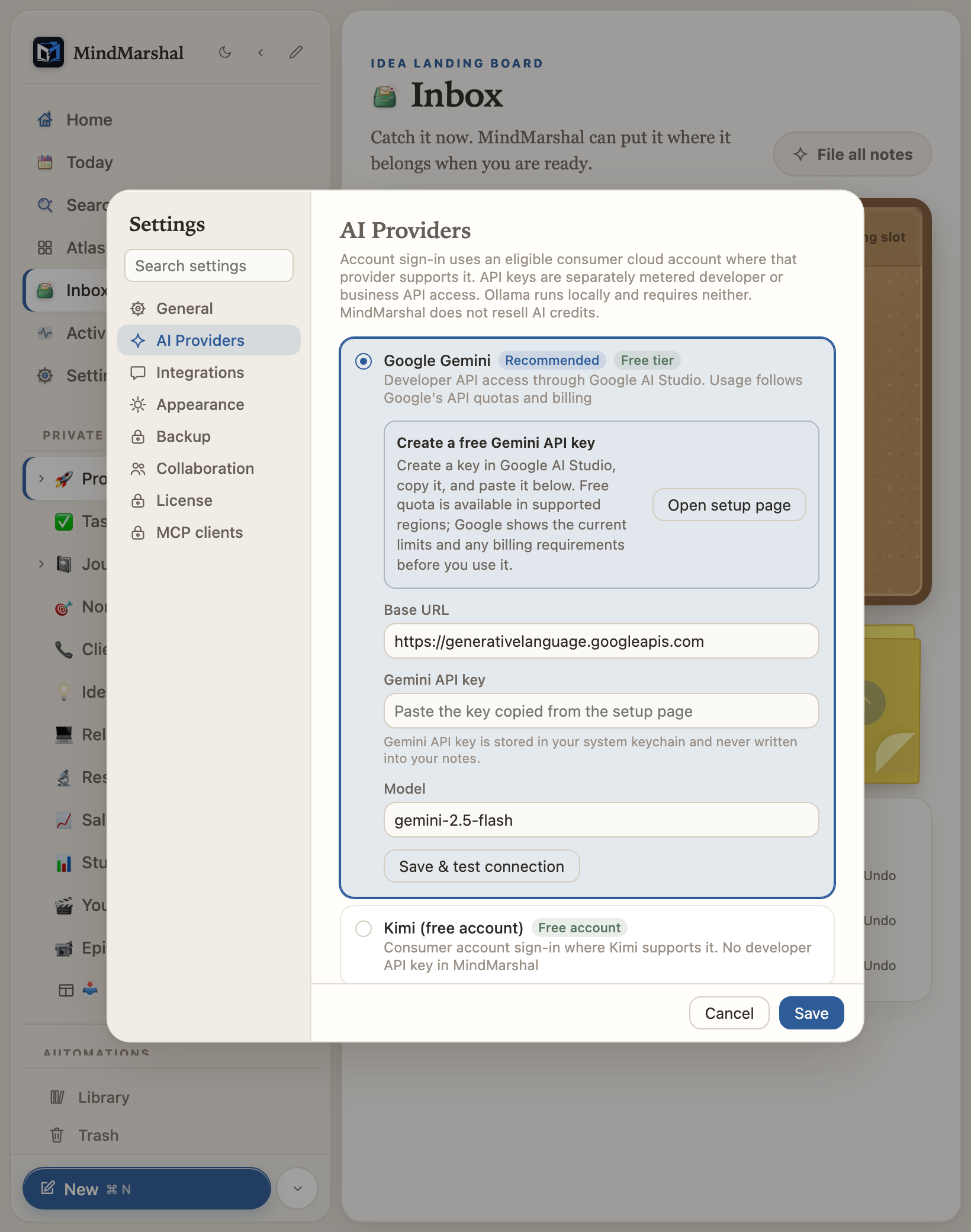Open Today calendar icon in sidebar
The height and width of the screenshot is (1232, 971).
pyautogui.click(x=45, y=162)
